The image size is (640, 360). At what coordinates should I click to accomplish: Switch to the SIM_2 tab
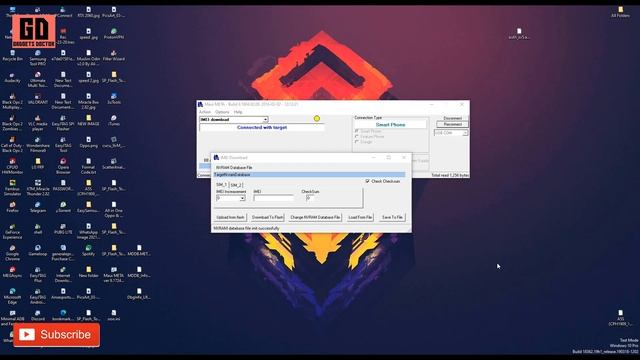coord(236,185)
